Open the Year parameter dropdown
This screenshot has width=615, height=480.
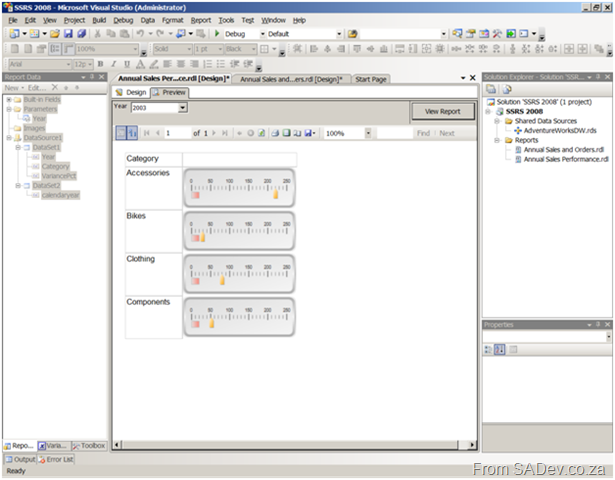click(182, 107)
